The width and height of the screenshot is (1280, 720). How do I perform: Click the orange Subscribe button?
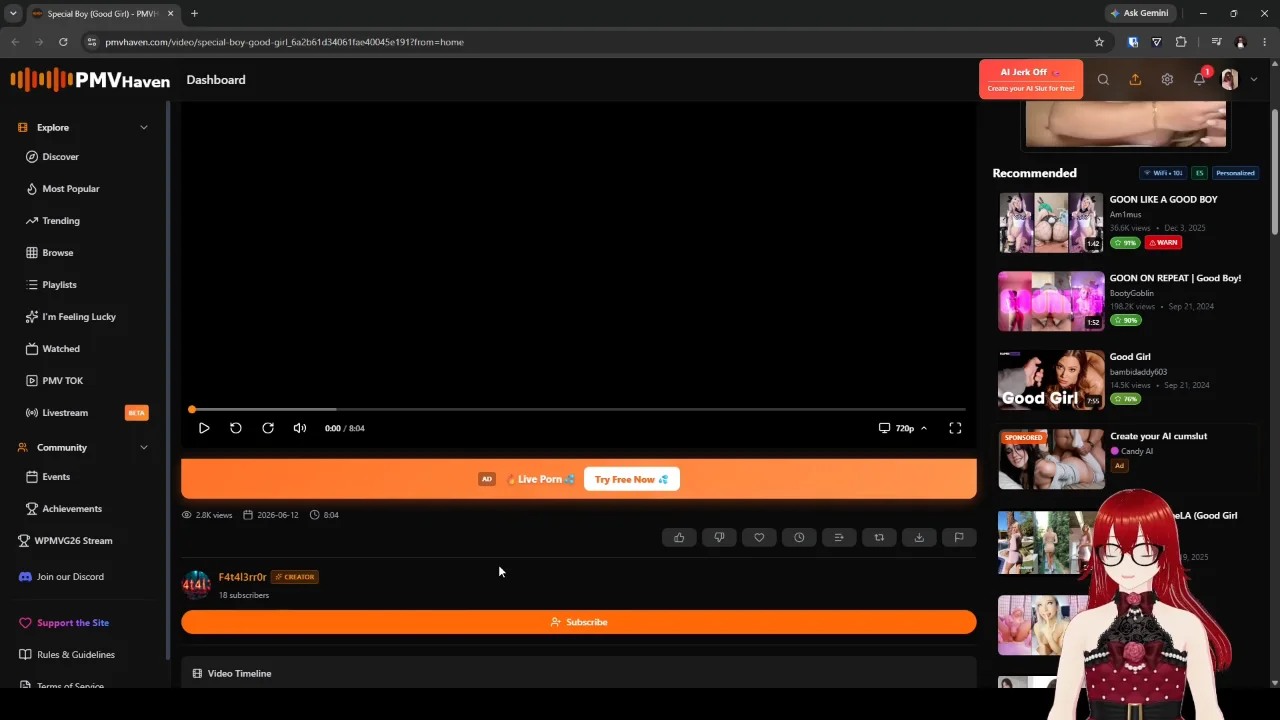click(578, 622)
